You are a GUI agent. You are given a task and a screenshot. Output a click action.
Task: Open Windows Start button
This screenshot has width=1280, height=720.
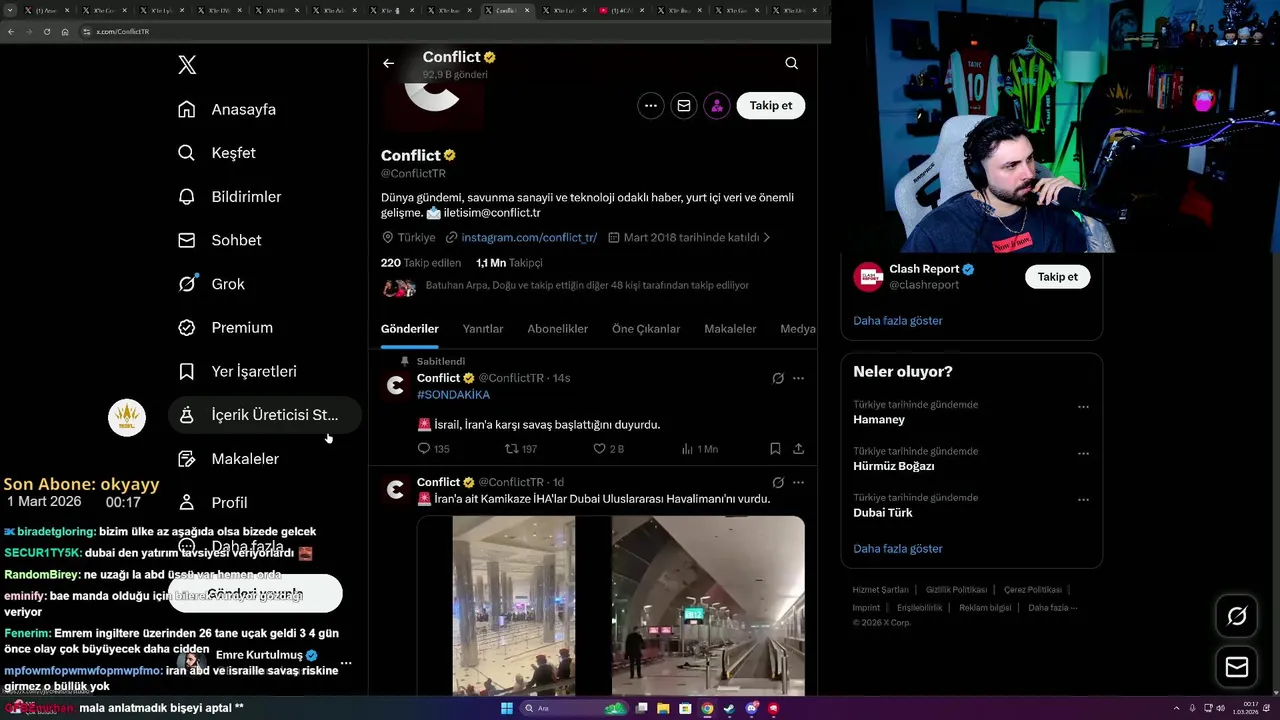point(506,709)
